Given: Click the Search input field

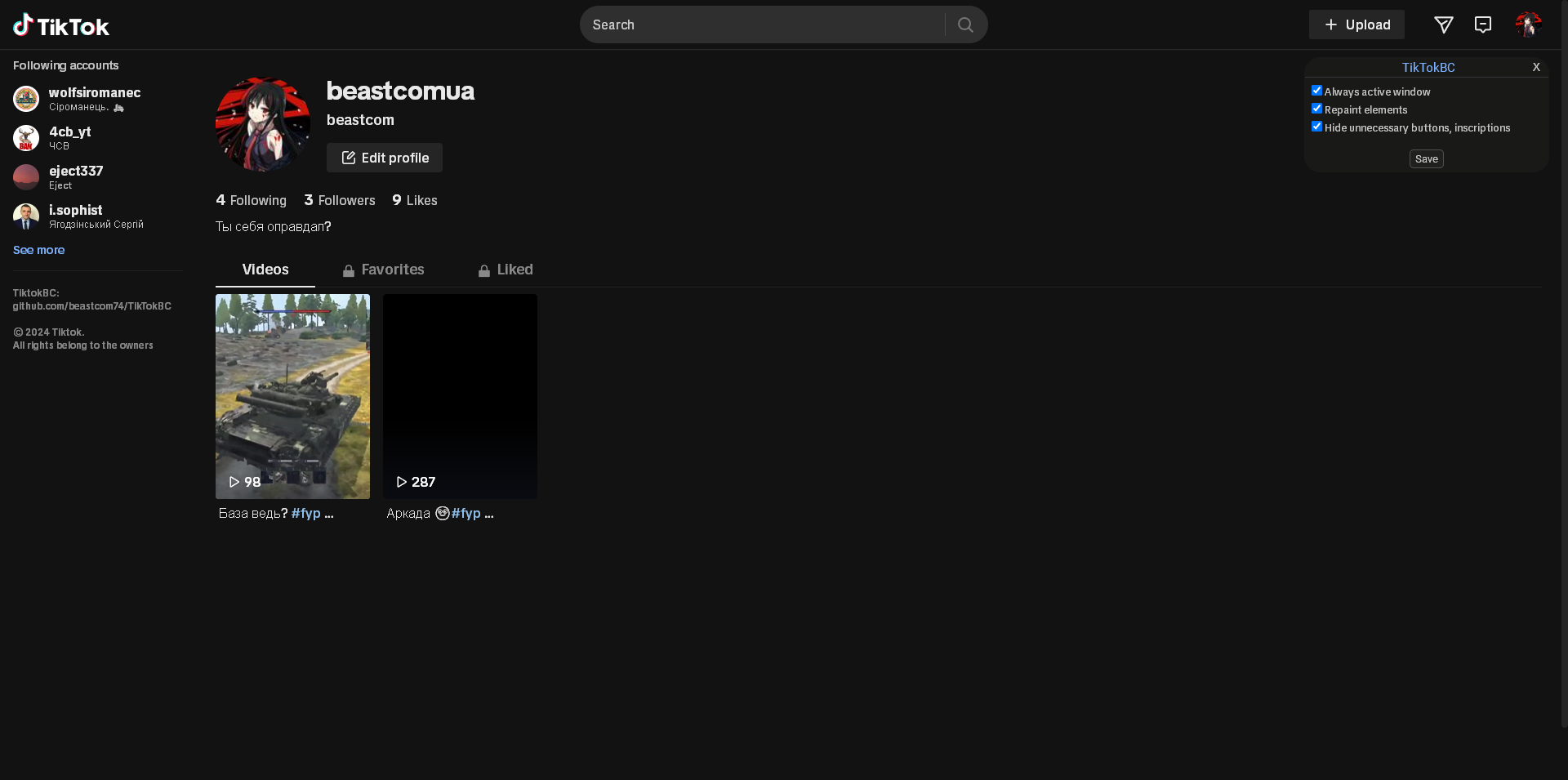Looking at the screenshot, I should coord(764,25).
